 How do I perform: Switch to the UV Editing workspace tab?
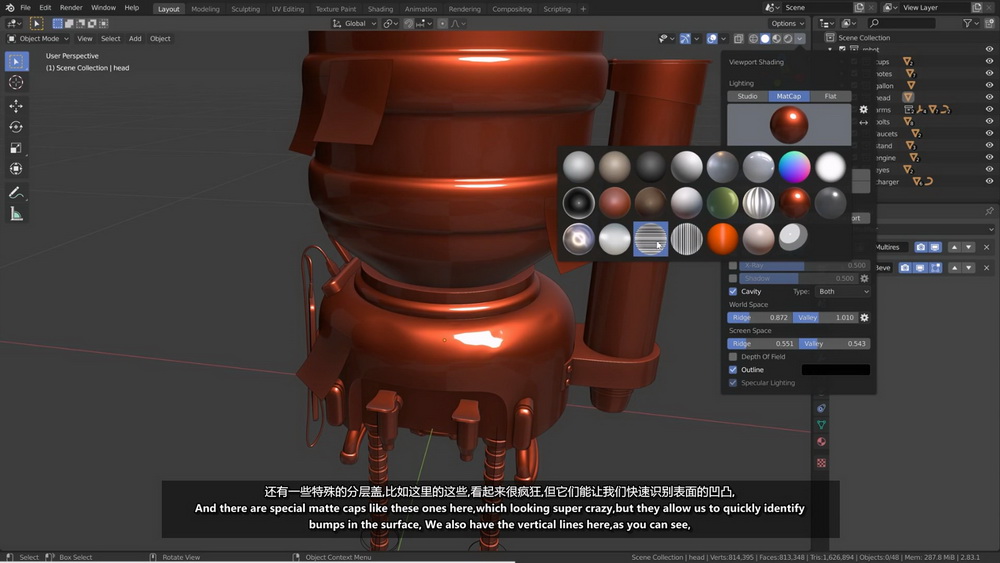tap(288, 9)
